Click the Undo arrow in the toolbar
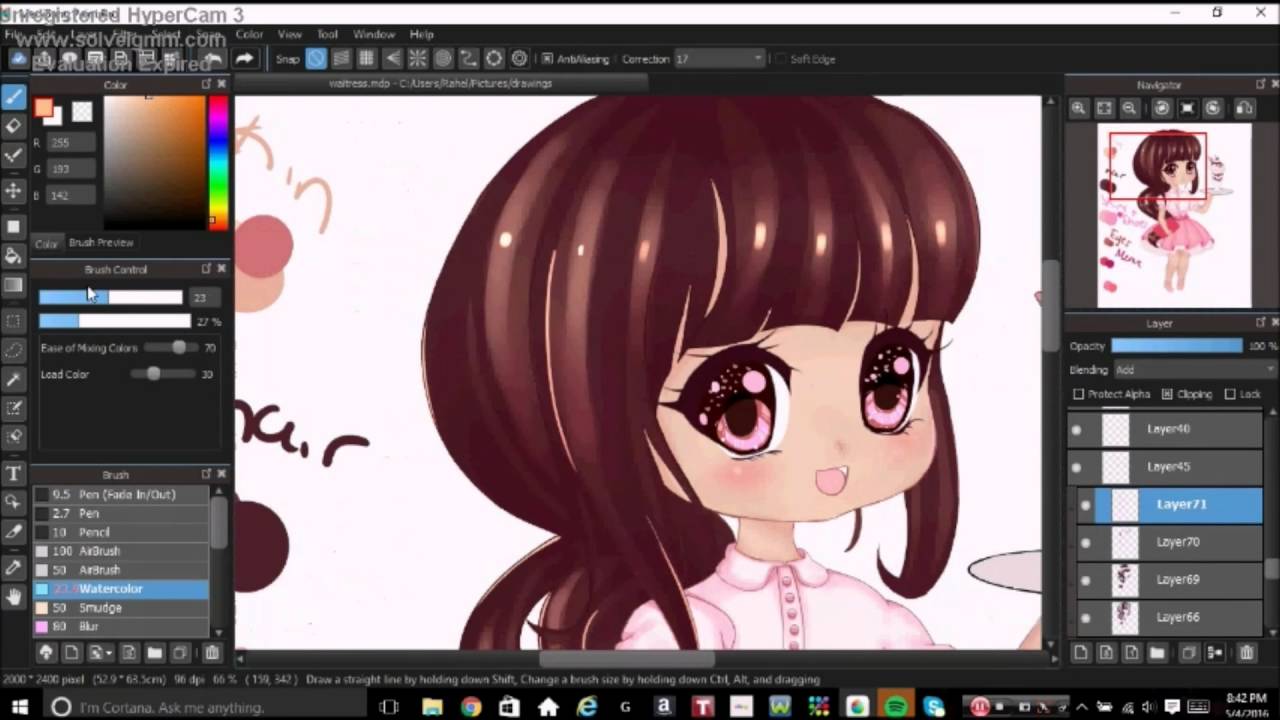The width and height of the screenshot is (1280, 720). 215,59
